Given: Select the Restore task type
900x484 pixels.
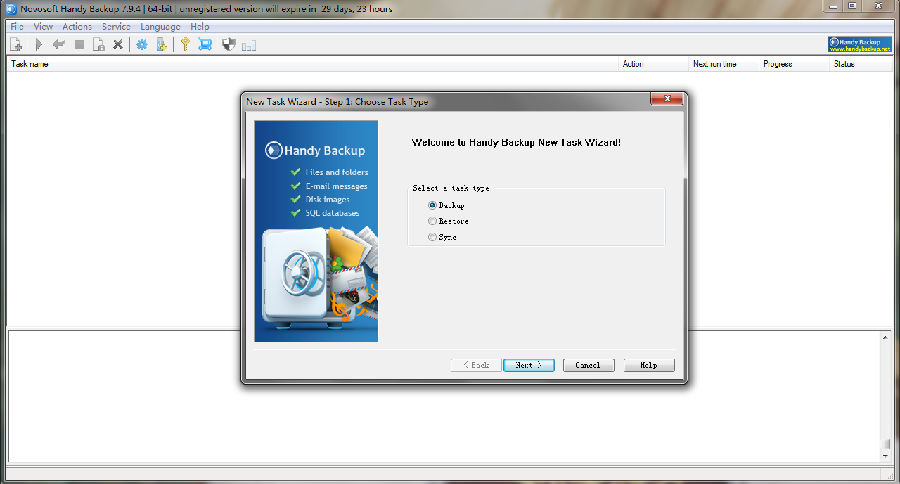Looking at the screenshot, I should pos(448,221).
